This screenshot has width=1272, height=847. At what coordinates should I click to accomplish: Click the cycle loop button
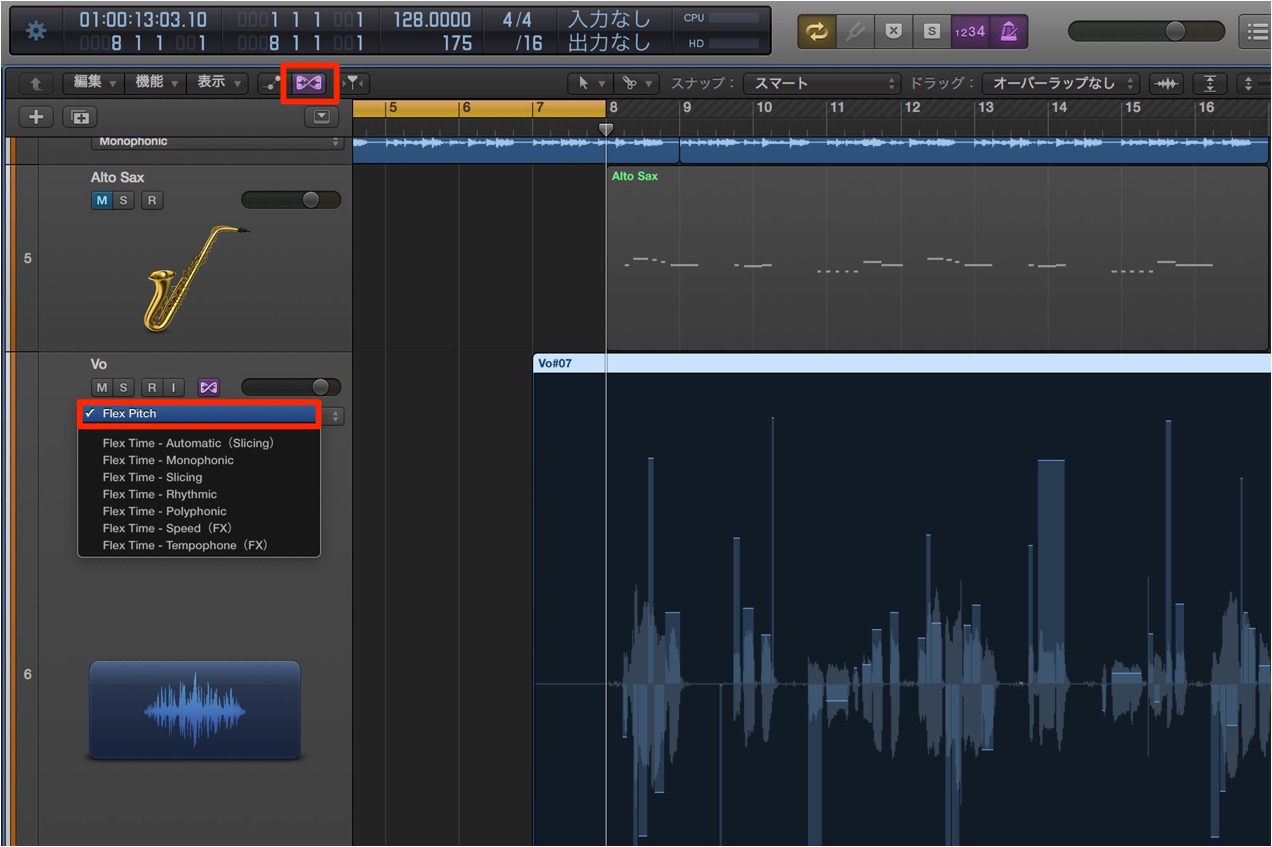coord(818,31)
